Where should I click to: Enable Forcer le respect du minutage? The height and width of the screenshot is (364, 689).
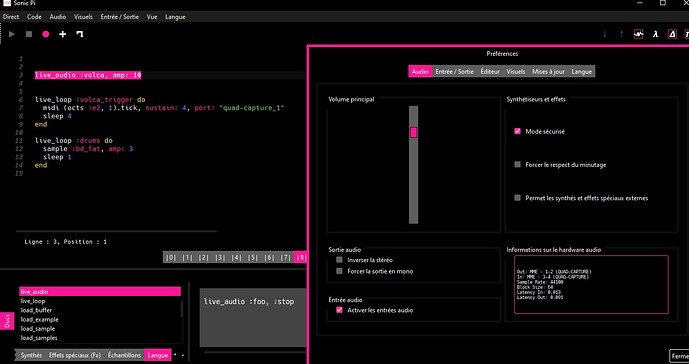point(517,164)
